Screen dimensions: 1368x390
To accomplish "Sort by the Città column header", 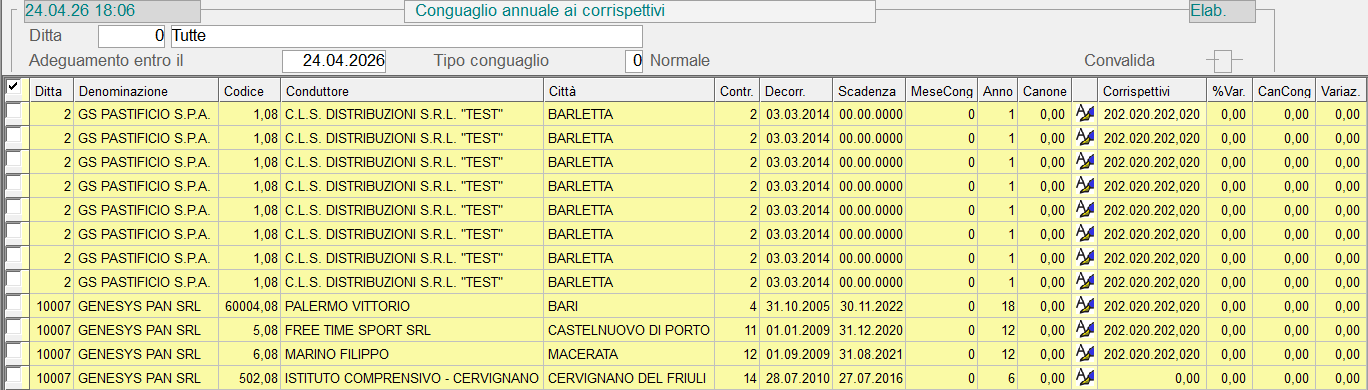I will [x=629, y=90].
